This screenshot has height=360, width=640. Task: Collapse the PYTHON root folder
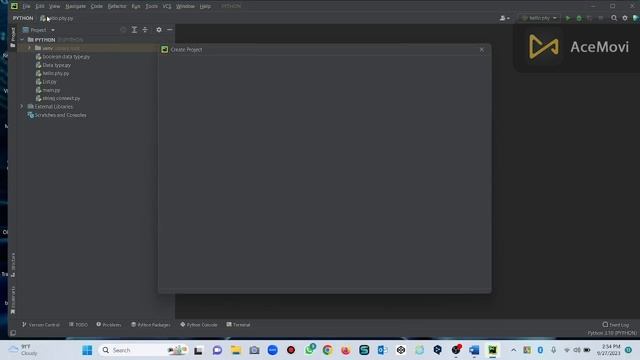coord(22,40)
